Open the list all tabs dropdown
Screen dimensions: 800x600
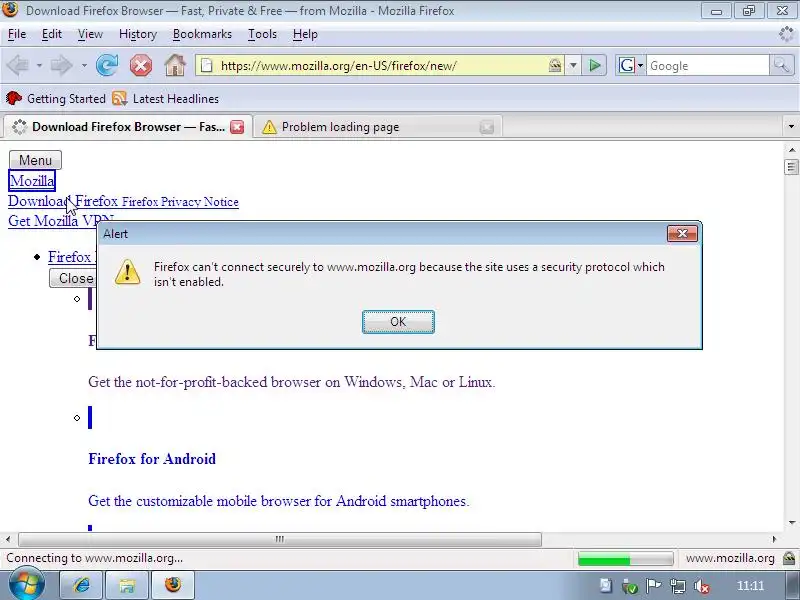click(791, 127)
